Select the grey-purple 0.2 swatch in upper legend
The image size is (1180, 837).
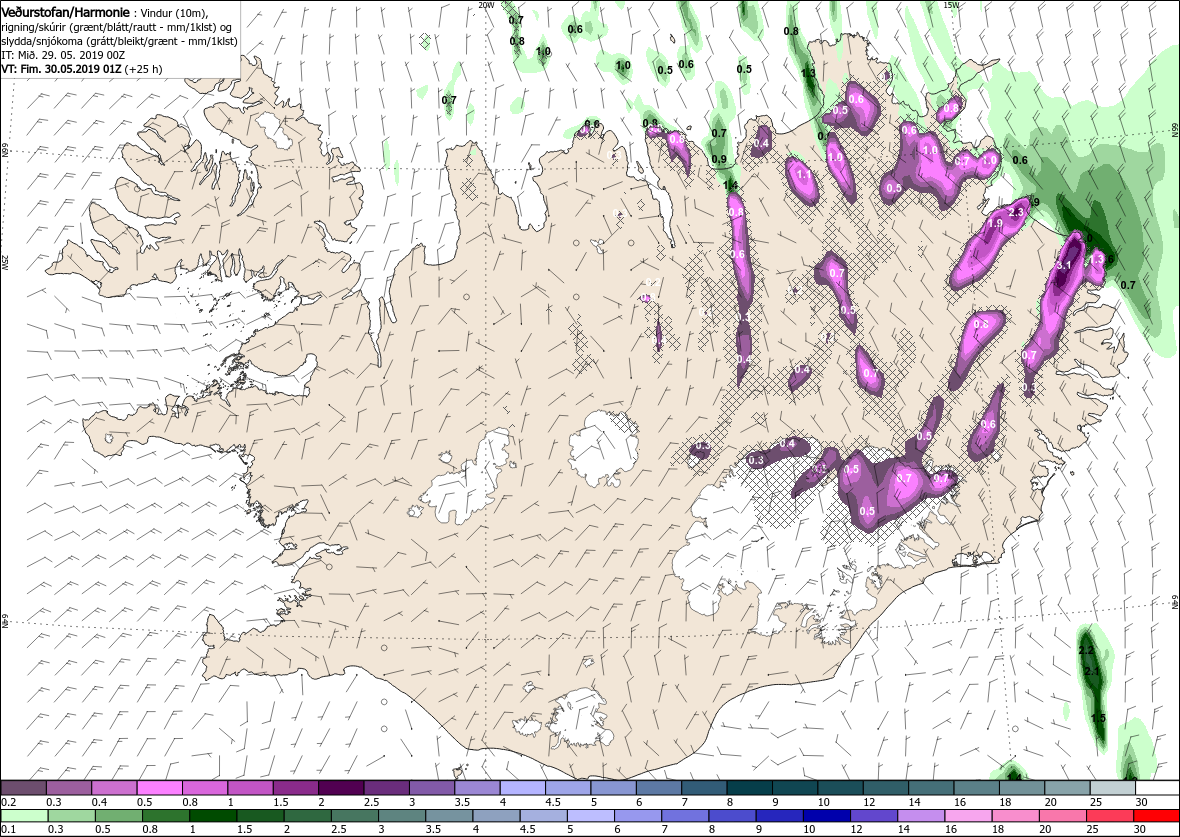24,788
